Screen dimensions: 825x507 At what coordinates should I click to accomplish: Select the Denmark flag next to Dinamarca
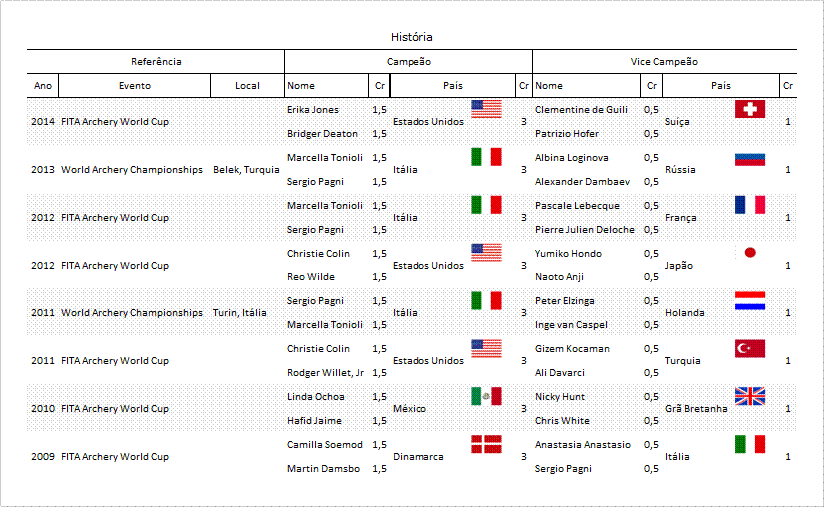tap(486, 444)
